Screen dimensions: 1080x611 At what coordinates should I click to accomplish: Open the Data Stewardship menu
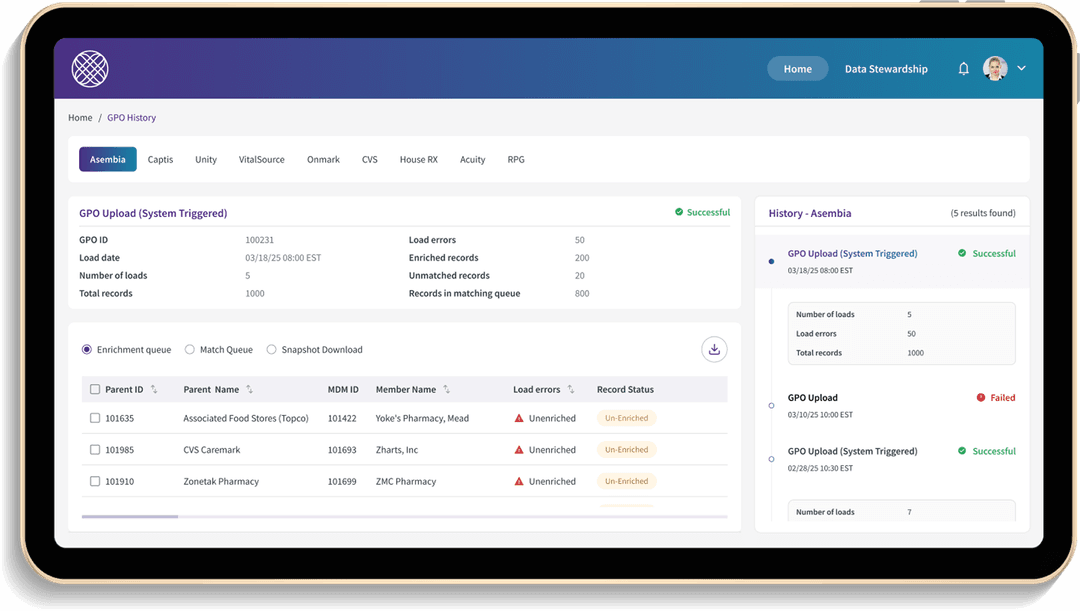[886, 69]
